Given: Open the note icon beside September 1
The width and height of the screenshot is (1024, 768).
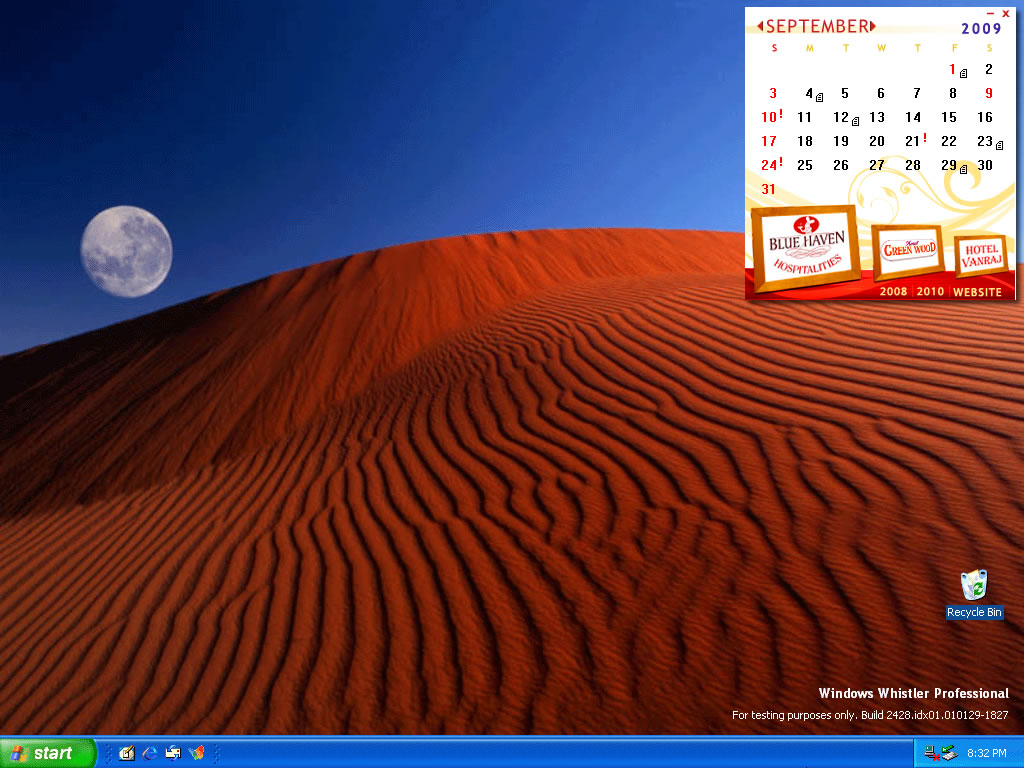Looking at the screenshot, I should point(964,73).
